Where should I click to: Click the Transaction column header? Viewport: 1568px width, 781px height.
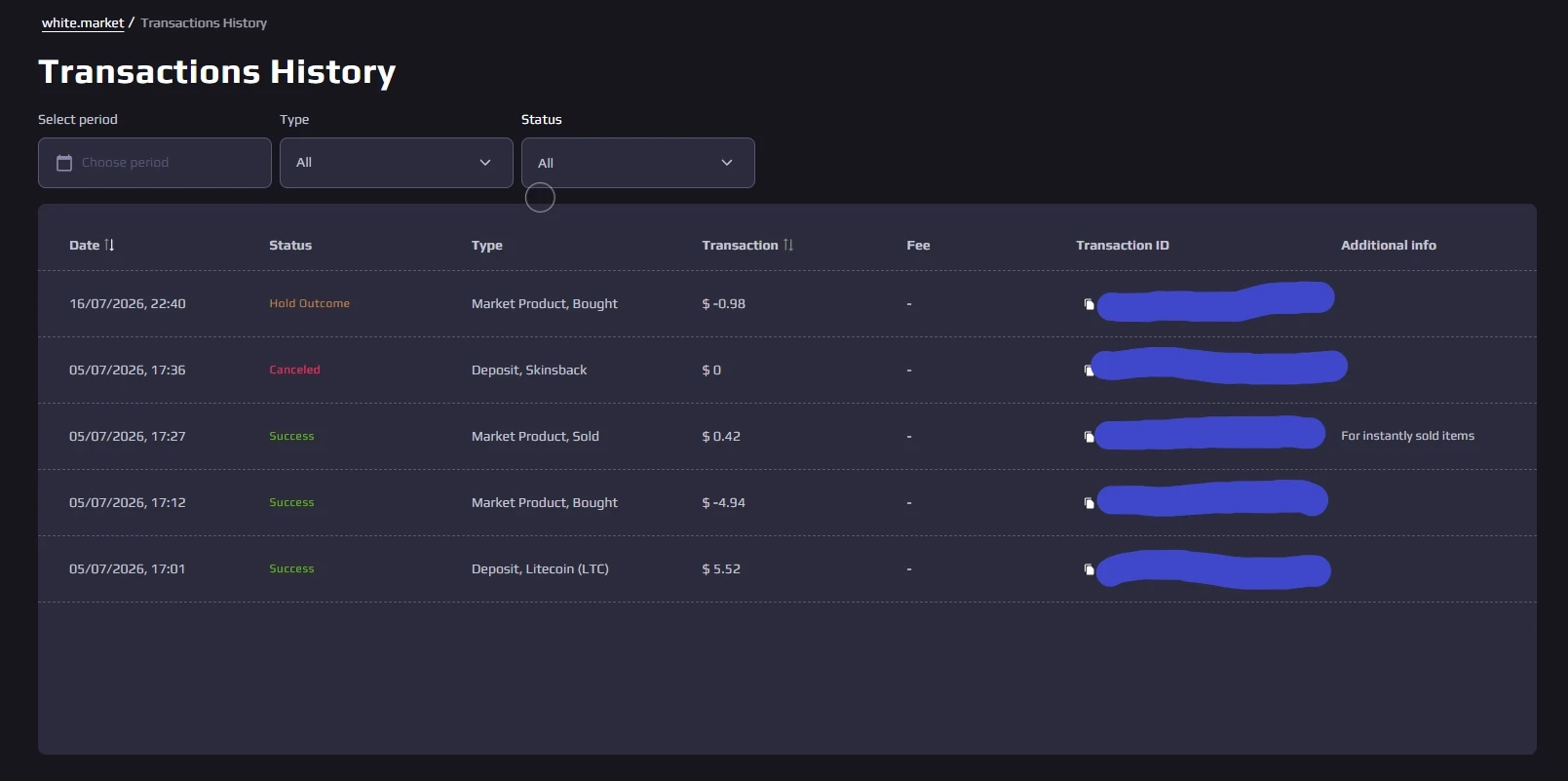[x=740, y=245]
